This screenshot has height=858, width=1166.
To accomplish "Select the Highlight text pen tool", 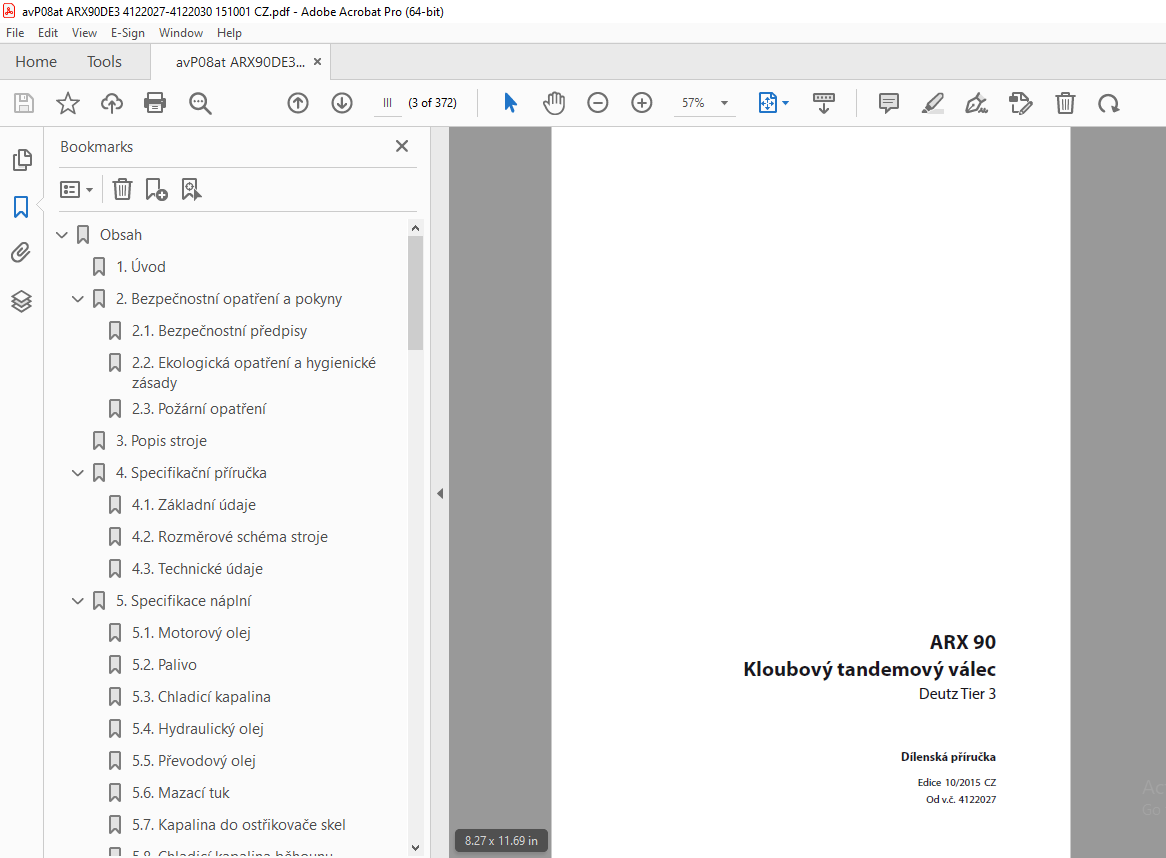I will click(933, 103).
